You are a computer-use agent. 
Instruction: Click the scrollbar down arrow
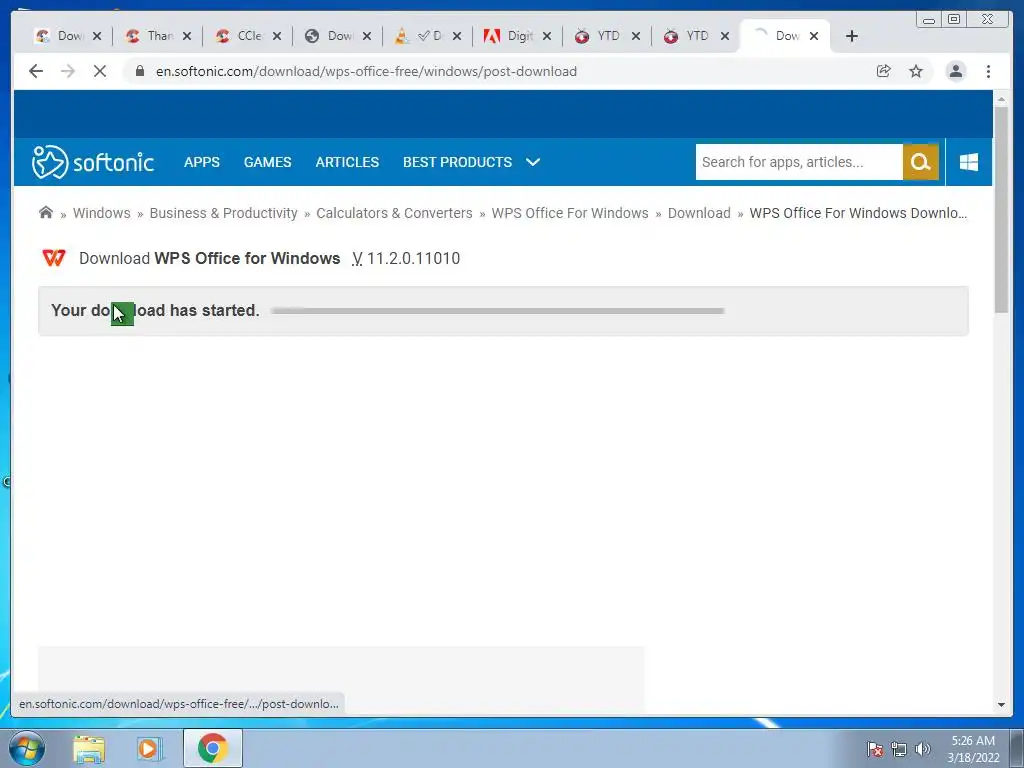[x=1001, y=705]
